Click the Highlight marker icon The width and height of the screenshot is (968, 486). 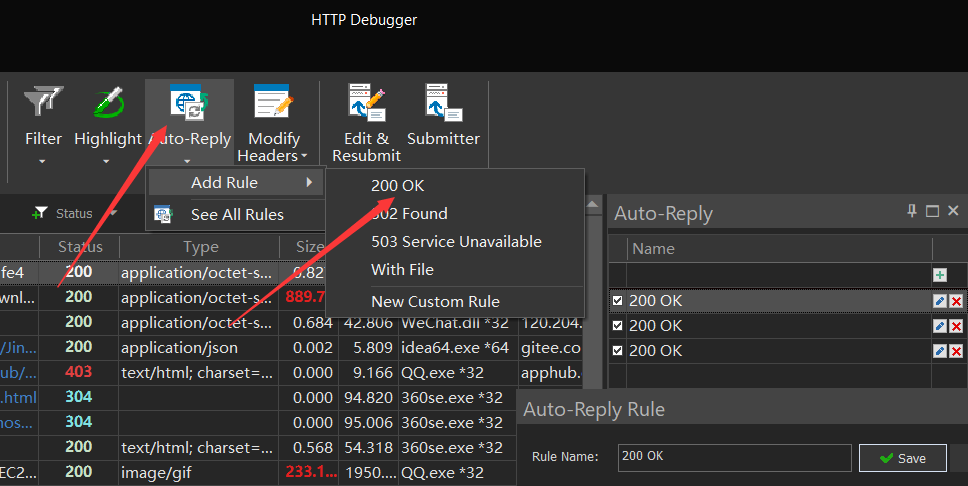[x=108, y=102]
